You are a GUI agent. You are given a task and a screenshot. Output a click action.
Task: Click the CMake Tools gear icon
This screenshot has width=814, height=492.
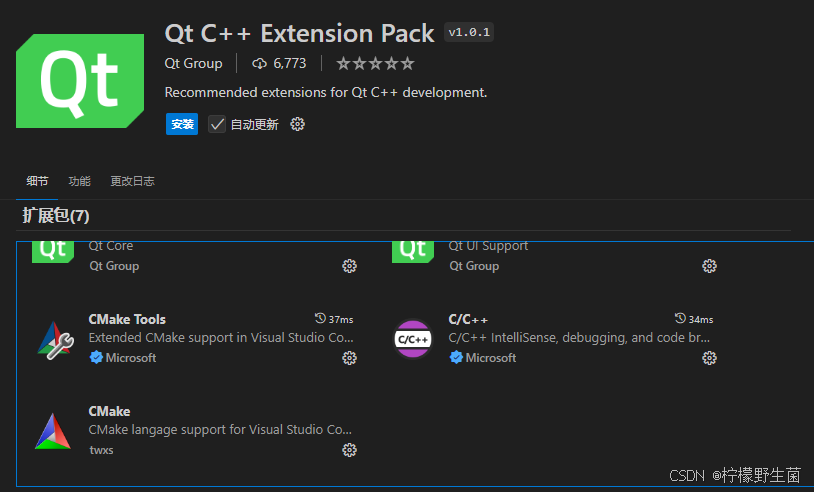349,358
